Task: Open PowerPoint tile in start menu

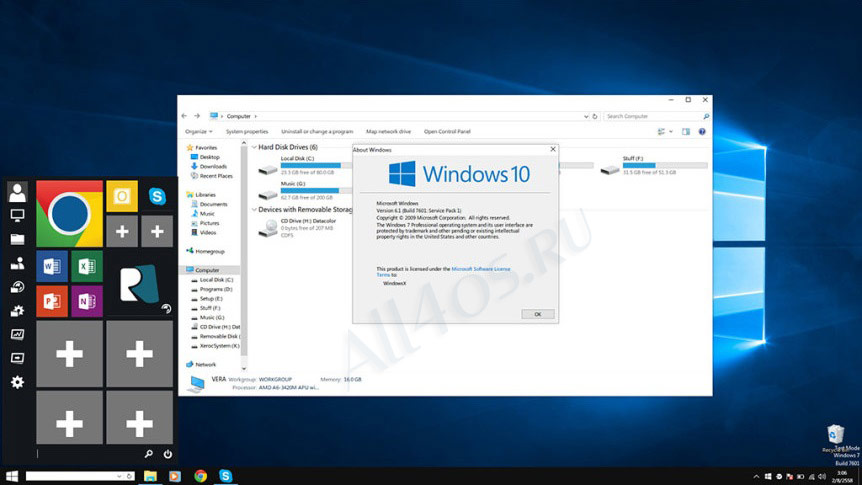Action: point(52,301)
